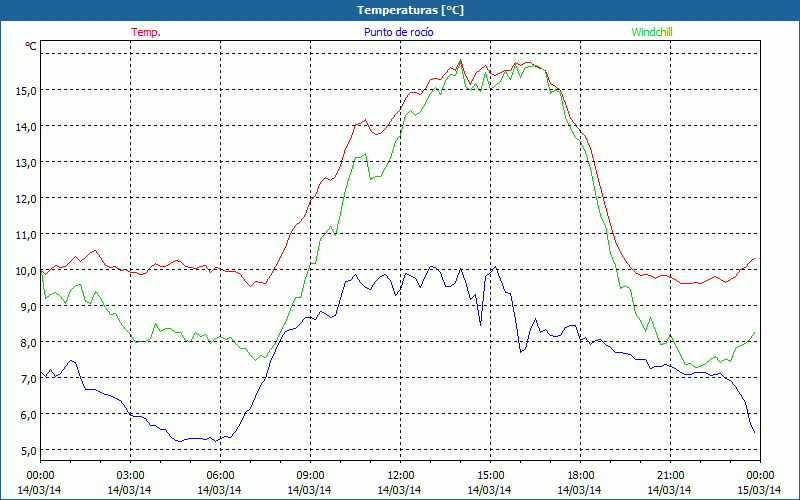Click the 18:00 time axis label
The height and width of the screenshot is (500, 800).
tap(580, 476)
